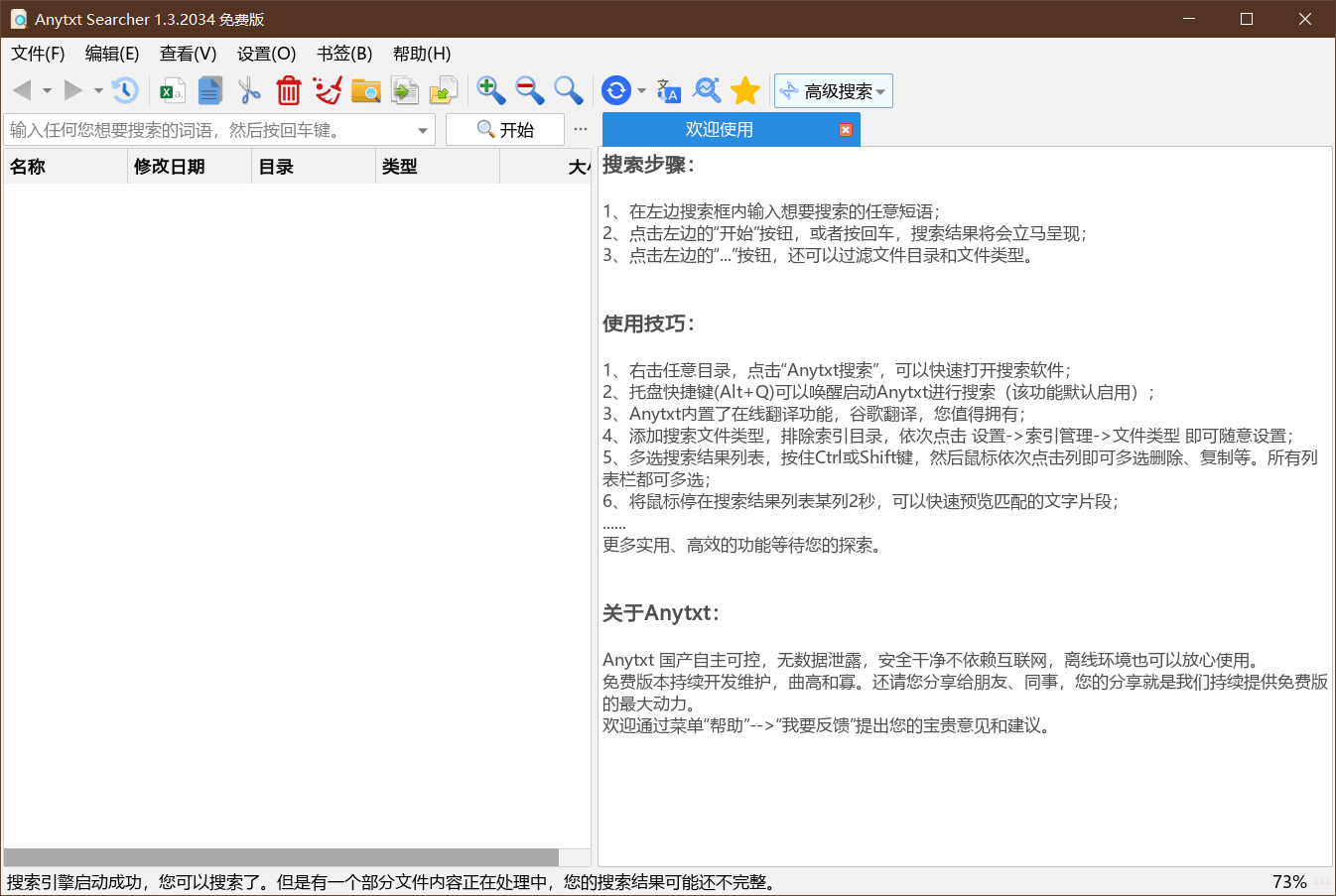This screenshot has height=896, width=1336.
Task: Sort by the 修改日期 column header
Action: [x=190, y=167]
